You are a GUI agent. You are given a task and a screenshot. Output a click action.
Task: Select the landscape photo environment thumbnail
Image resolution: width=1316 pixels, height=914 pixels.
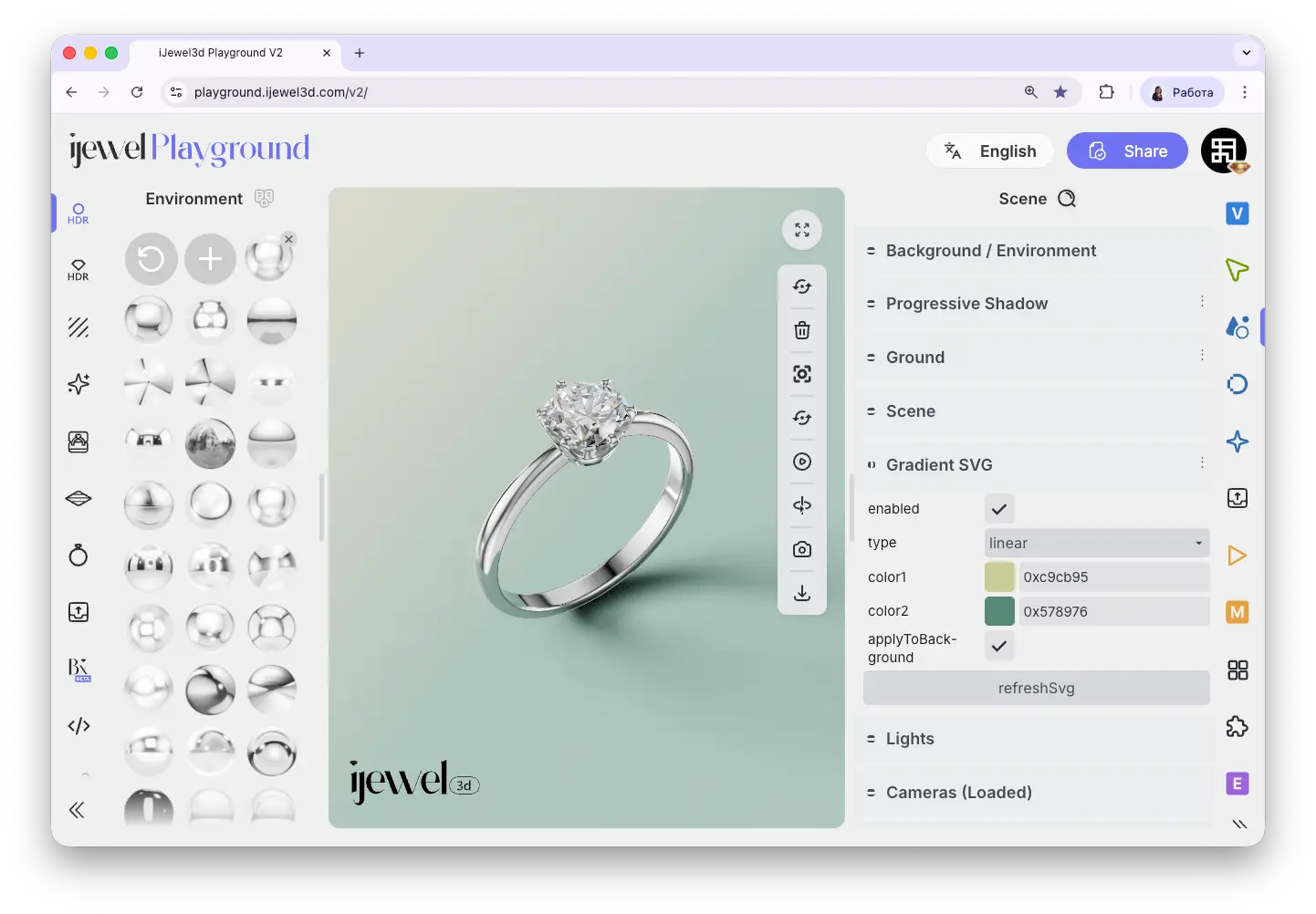pyautogui.click(x=210, y=443)
